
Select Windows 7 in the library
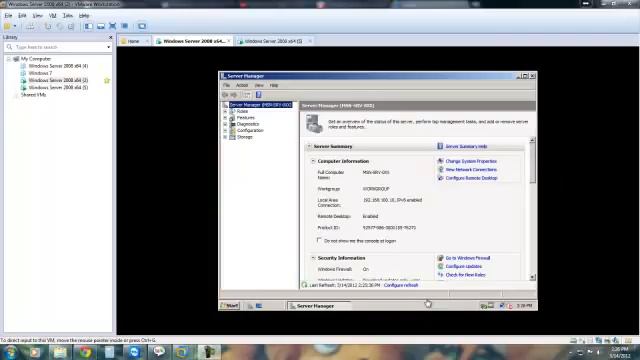tap(40, 73)
